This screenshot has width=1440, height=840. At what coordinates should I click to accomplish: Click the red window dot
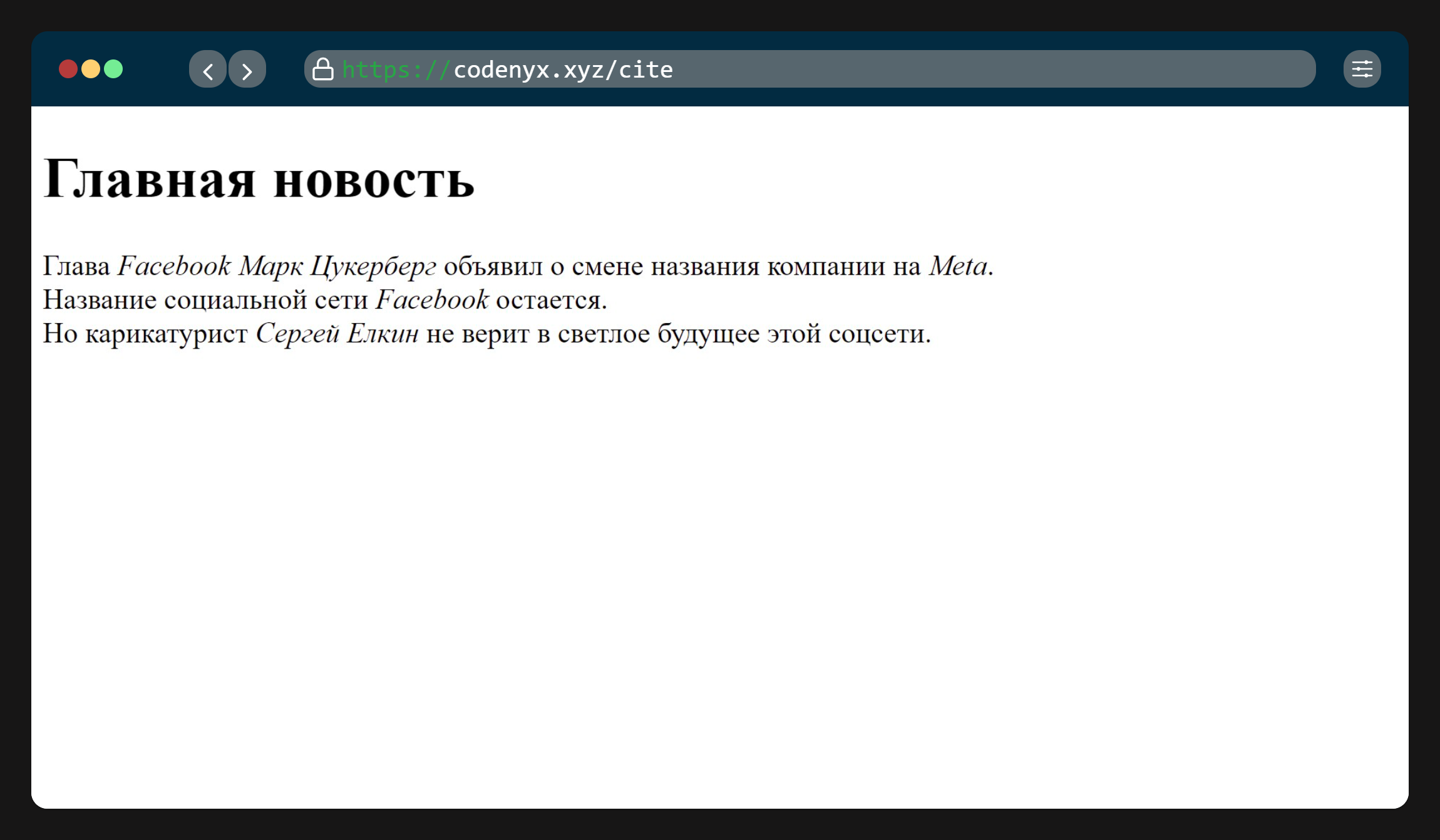tap(68, 69)
